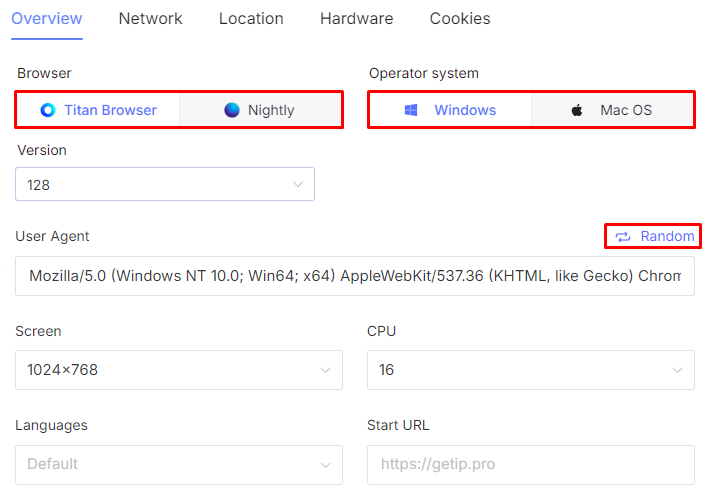Expand the Screen dropdown chevron
Image resolution: width=708 pixels, height=493 pixels.
[325, 370]
